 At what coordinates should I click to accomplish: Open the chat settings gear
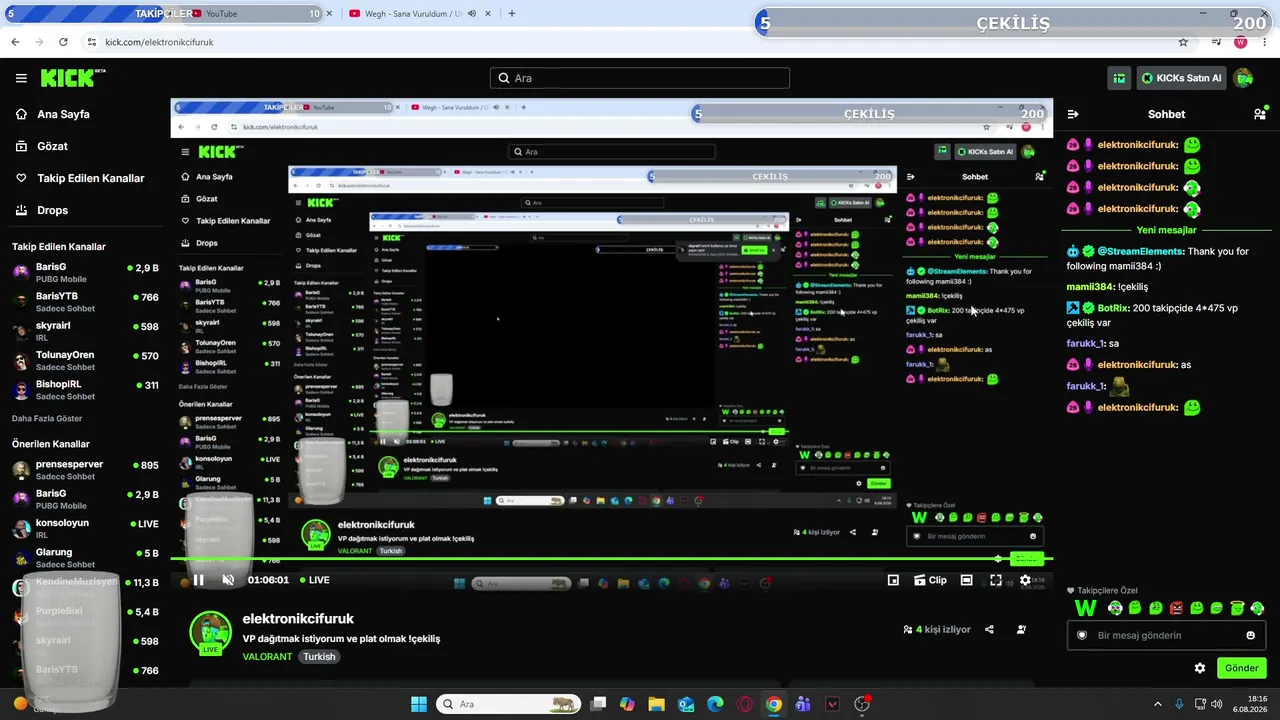point(1200,668)
